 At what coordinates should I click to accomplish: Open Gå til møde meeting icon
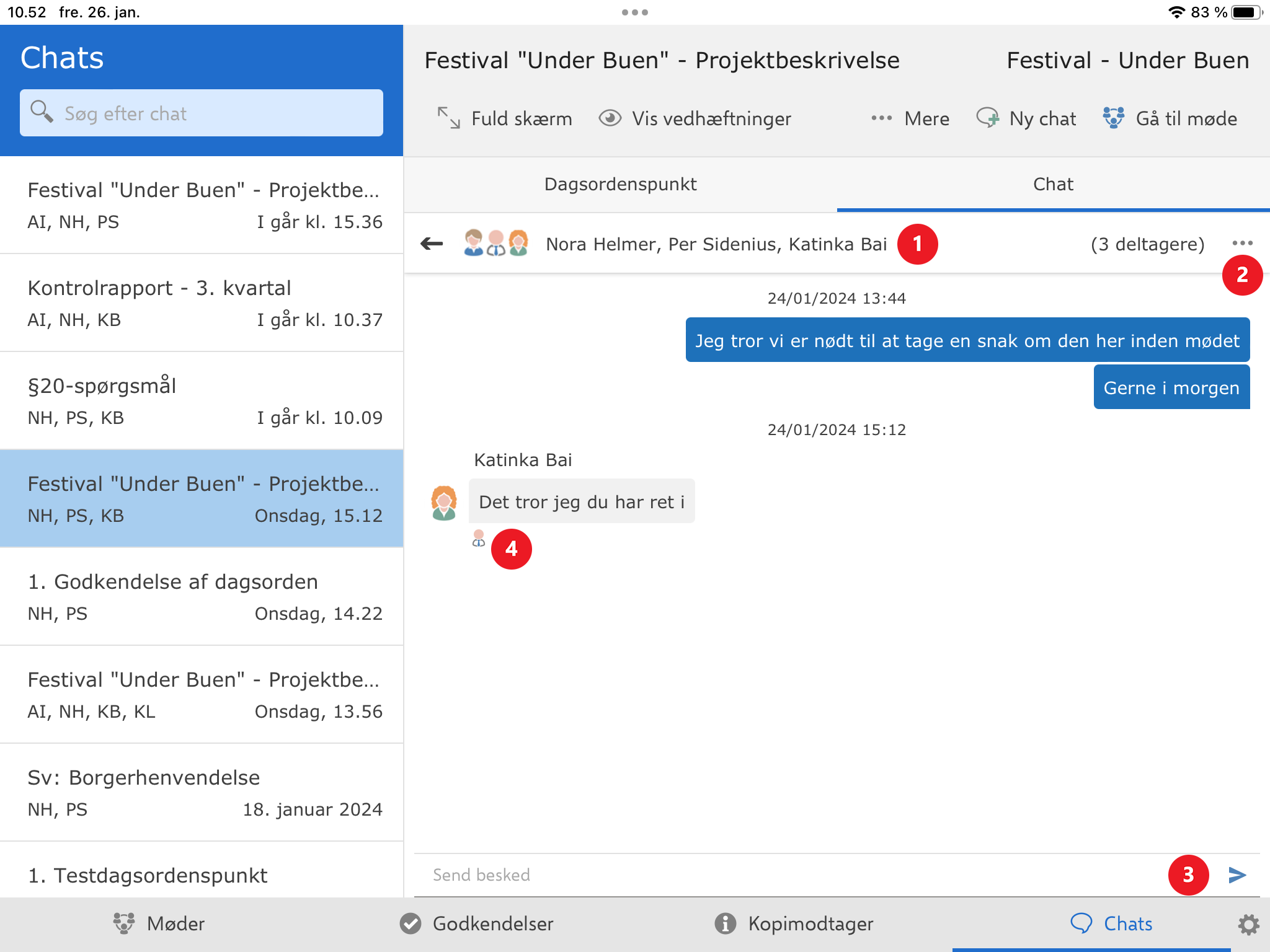[x=1114, y=118]
